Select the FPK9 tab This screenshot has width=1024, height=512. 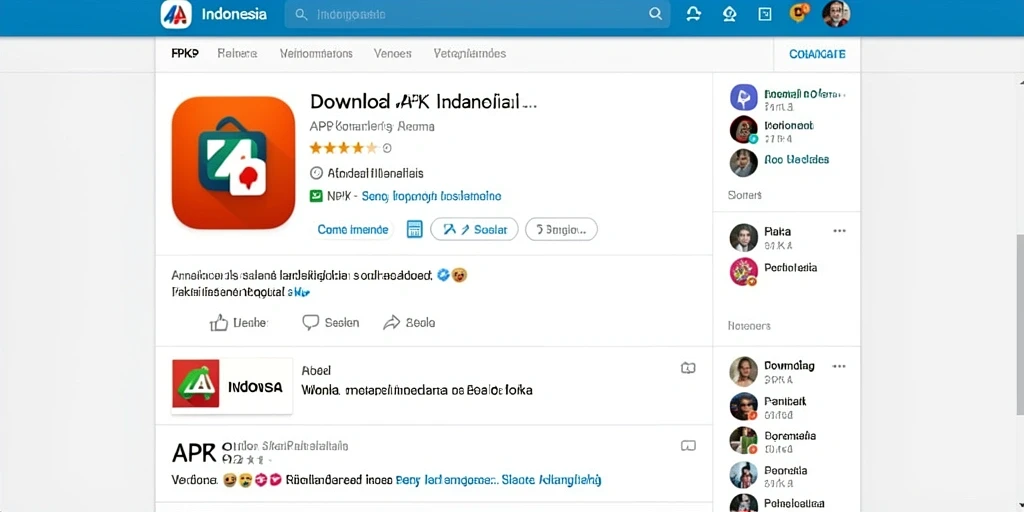(185, 54)
